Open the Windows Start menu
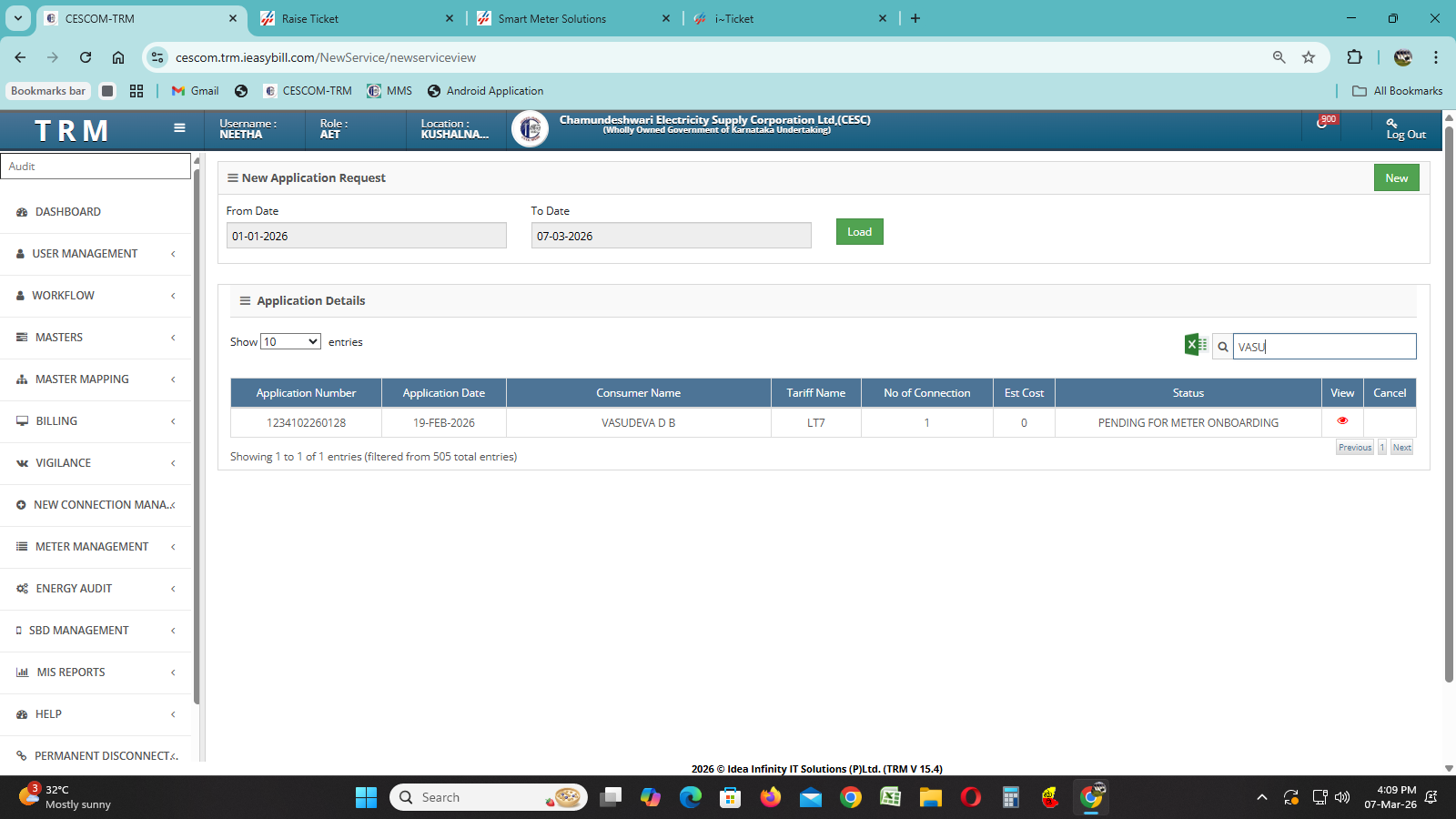This screenshot has height=819, width=1456. [366, 798]
